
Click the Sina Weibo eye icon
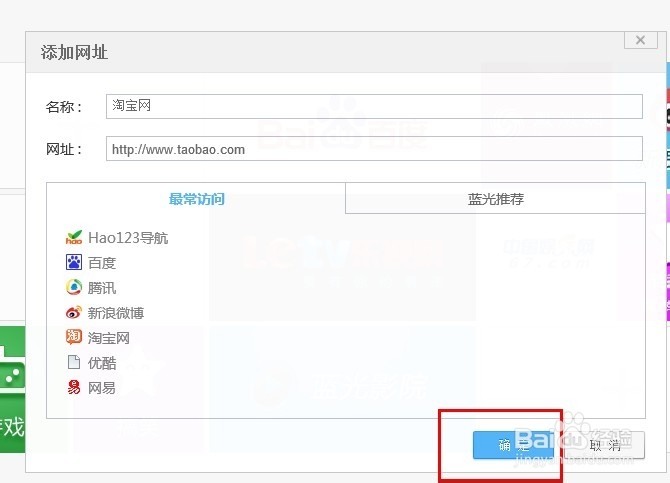73,312
